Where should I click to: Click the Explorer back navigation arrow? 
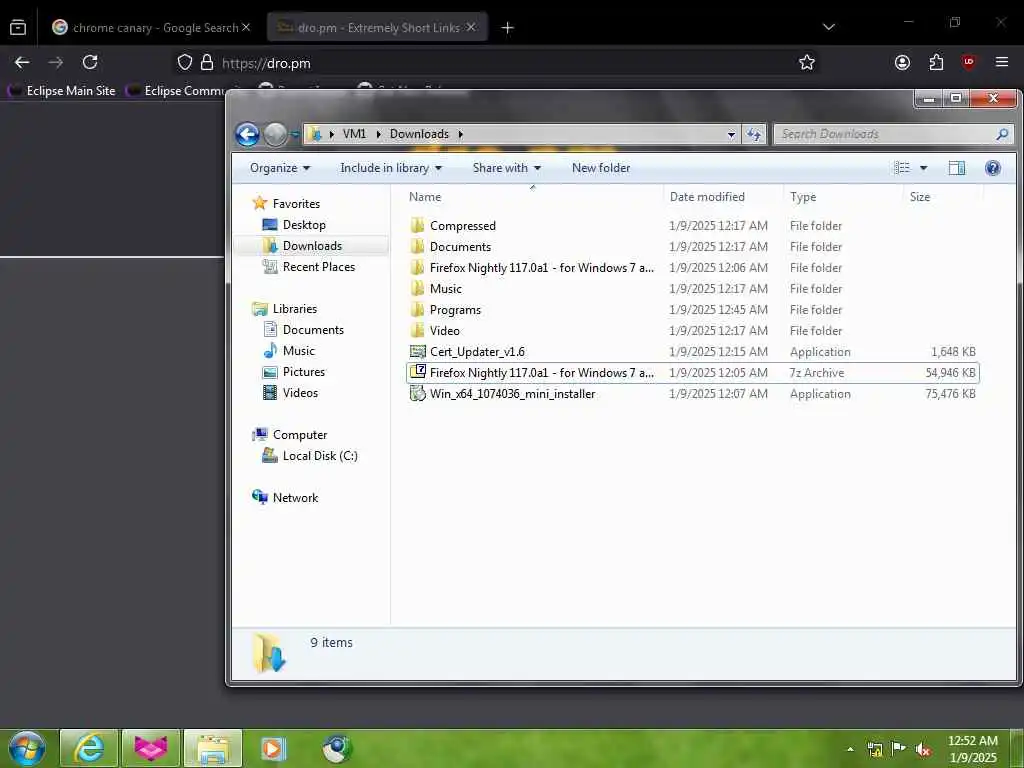coord(248,134)
